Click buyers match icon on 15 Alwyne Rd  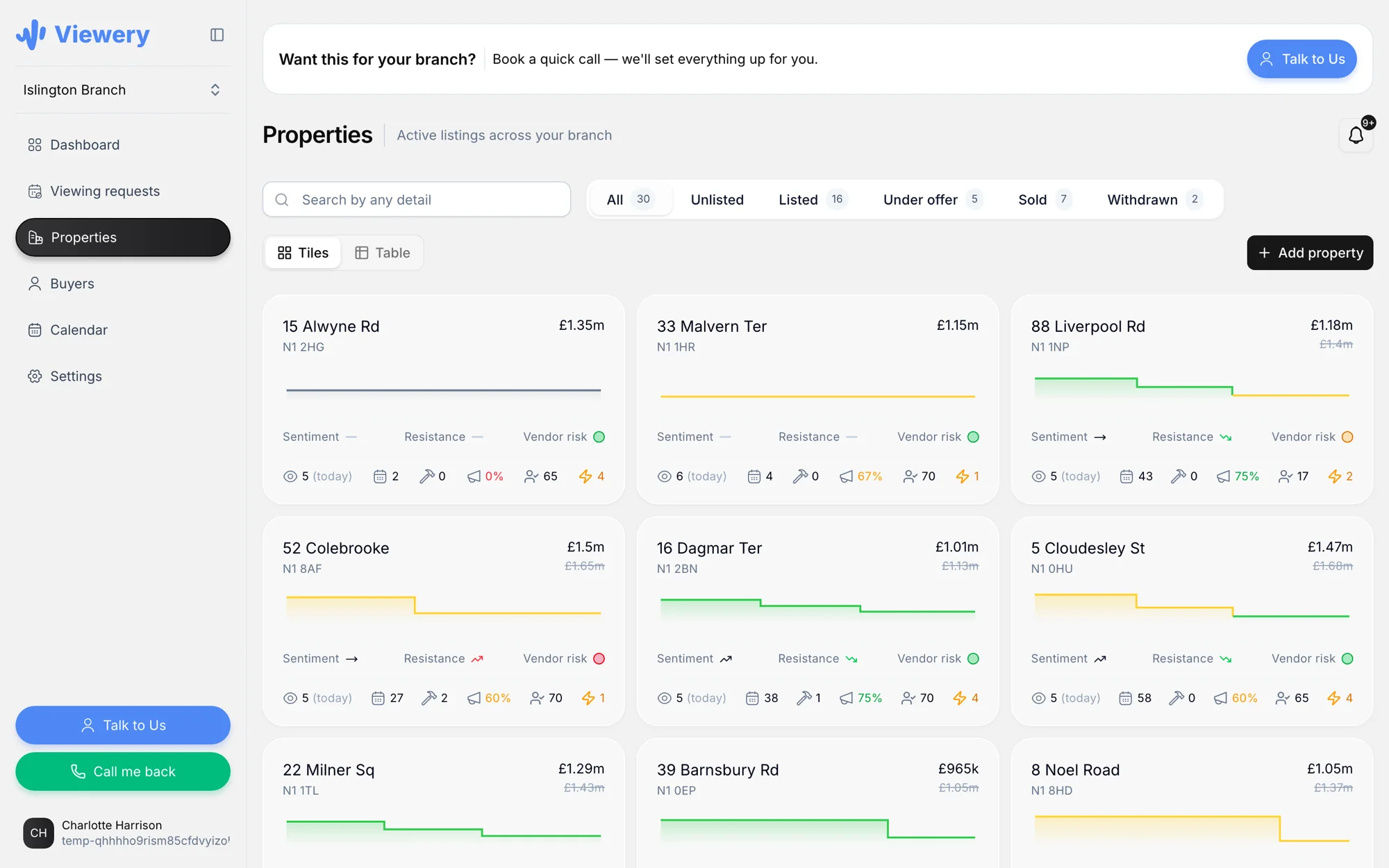(x=531, y=476)
